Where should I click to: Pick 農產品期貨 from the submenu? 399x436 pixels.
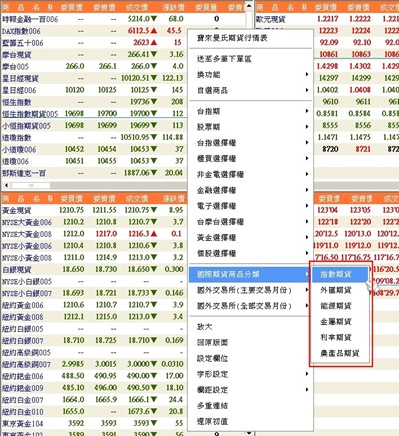[340, 353]
